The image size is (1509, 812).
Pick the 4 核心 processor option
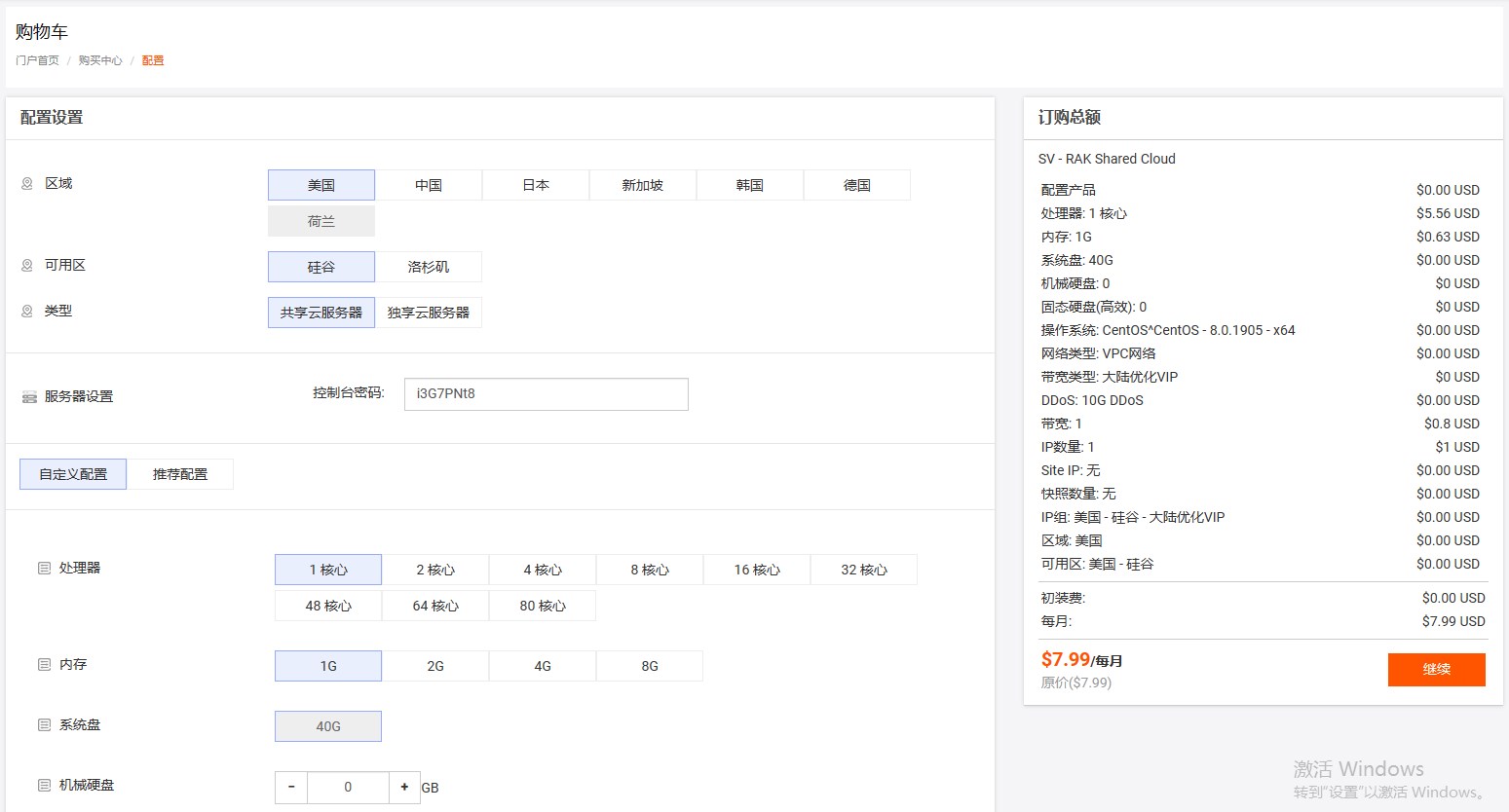[x=542, y=570]
